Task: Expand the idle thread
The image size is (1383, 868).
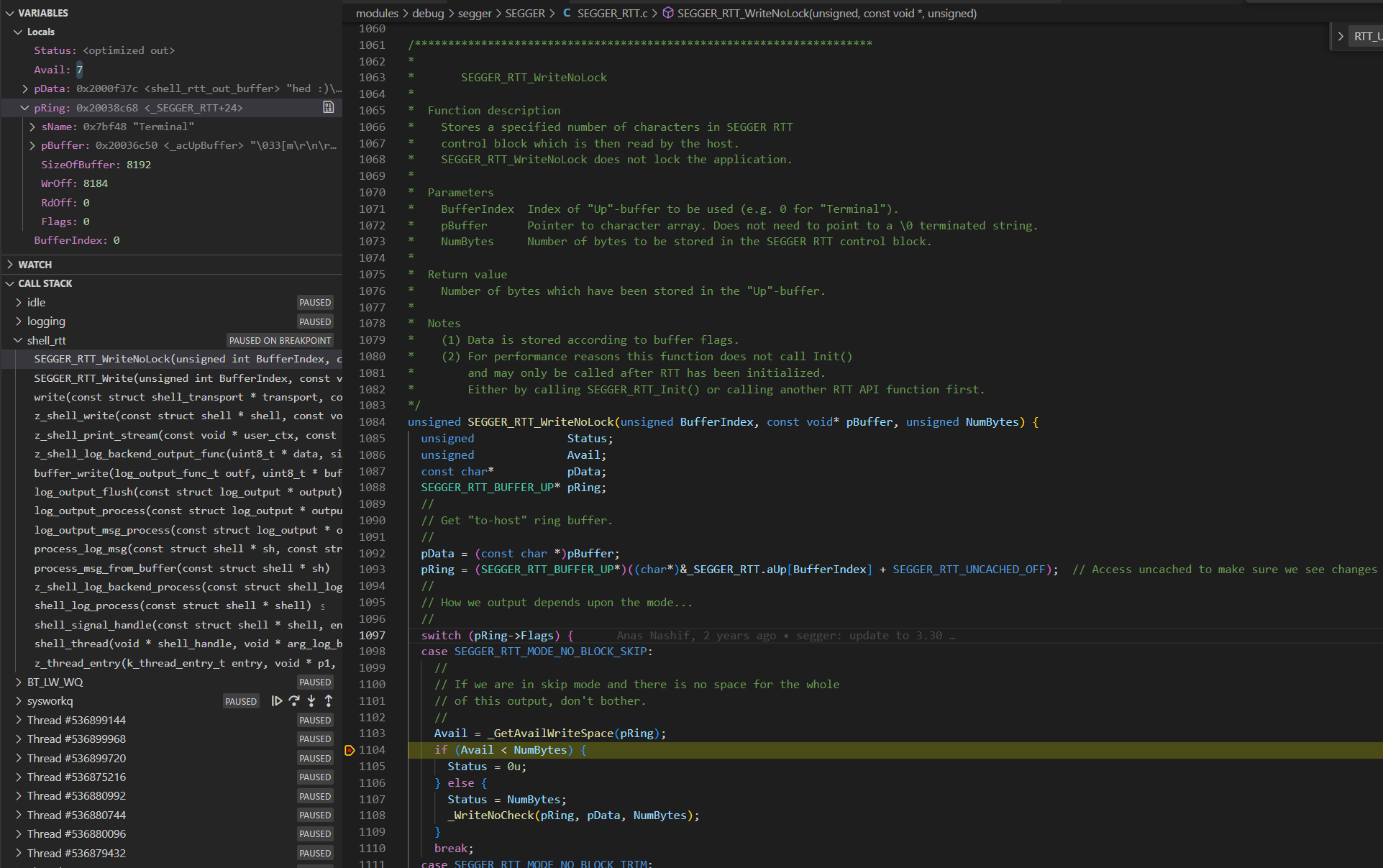Action: 18,303
